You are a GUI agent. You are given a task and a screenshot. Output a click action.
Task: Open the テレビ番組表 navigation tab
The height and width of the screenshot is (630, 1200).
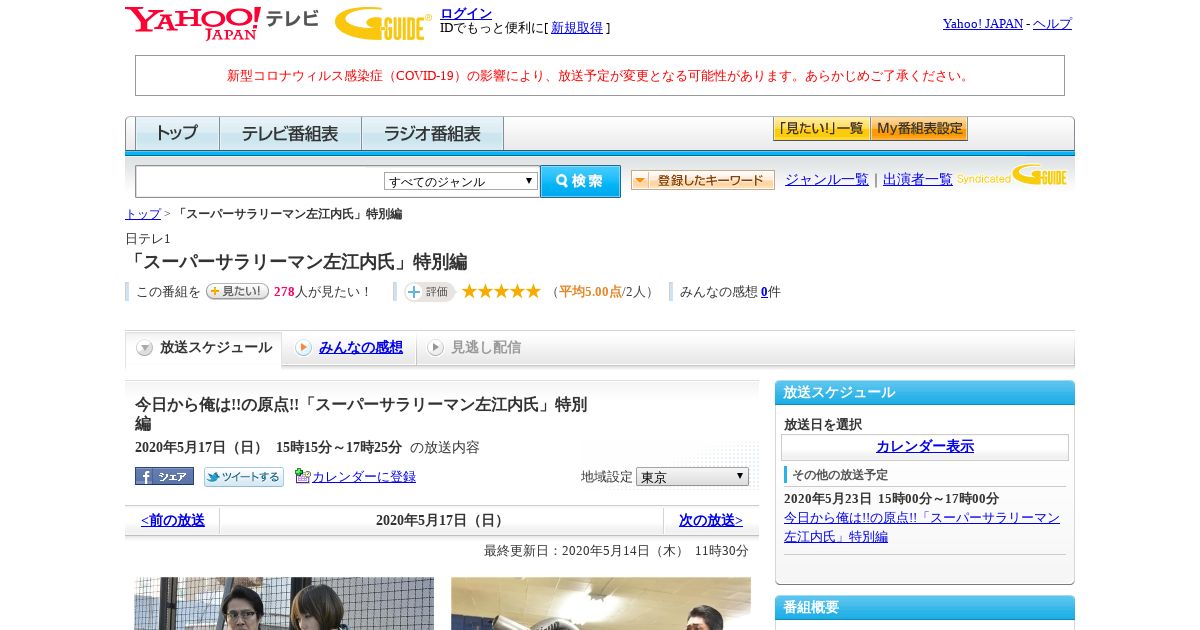tap(290, 133)
